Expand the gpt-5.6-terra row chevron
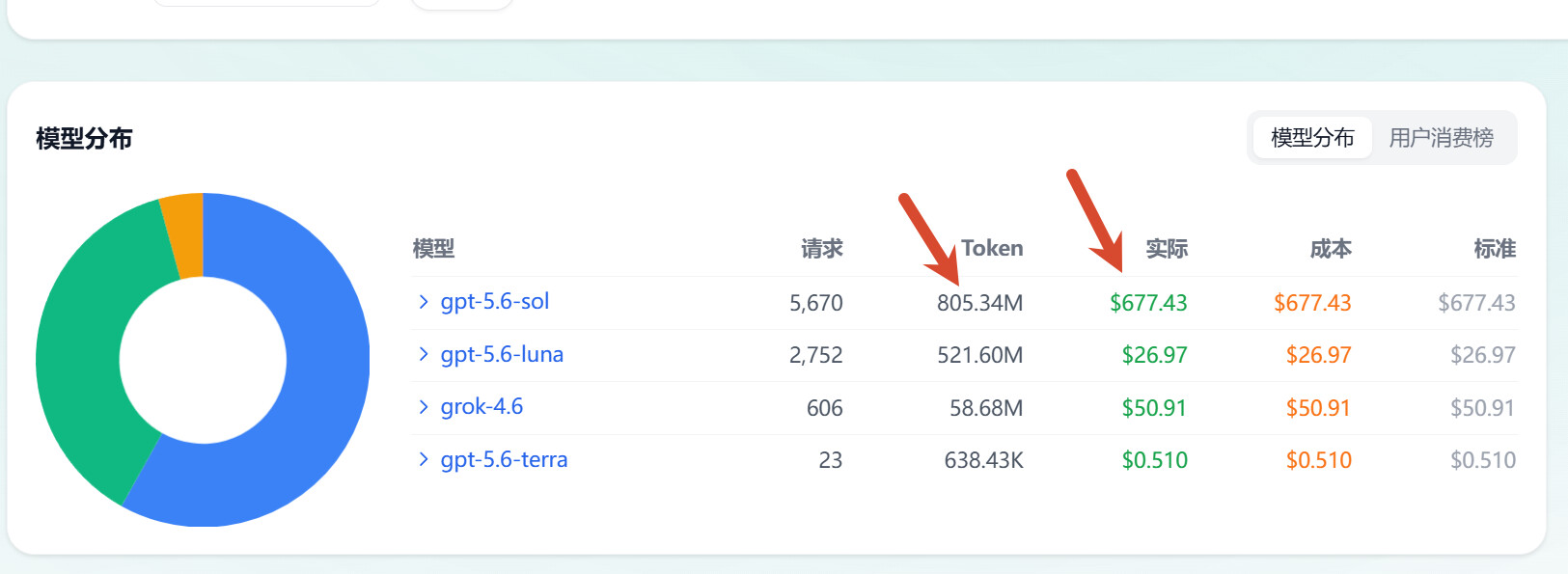Image resolution: width=1568 pixels, height=574 pixels. [423, 460]
